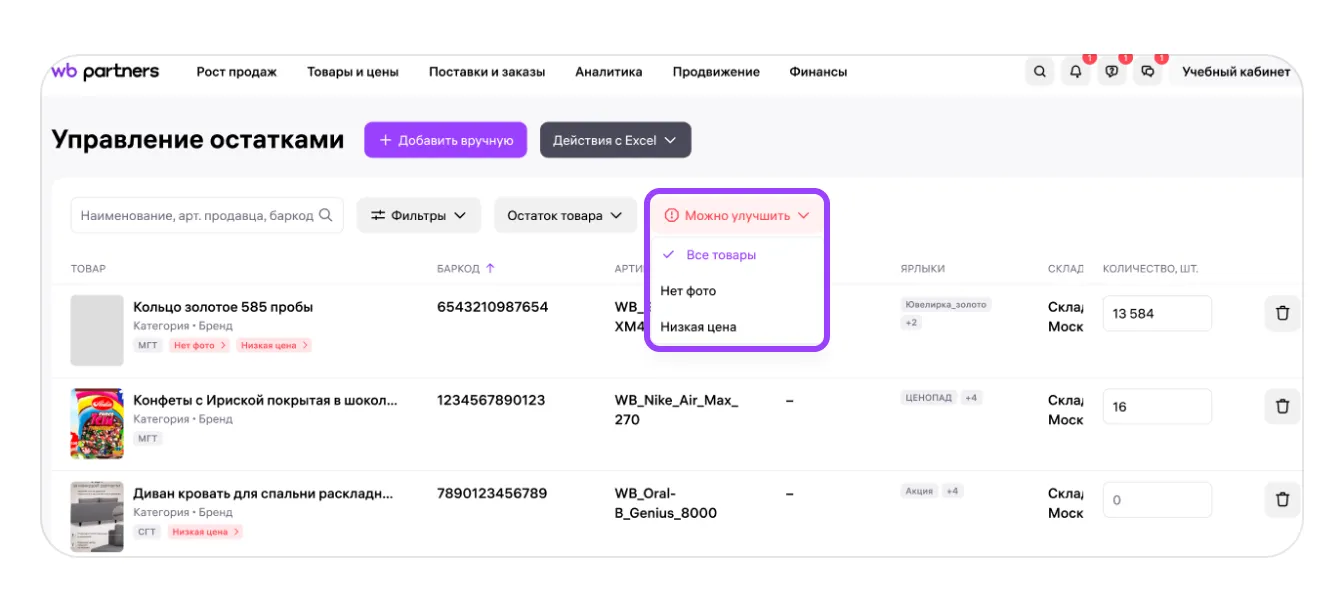Delete the Кольцо золотое 585 пробы row
Image resolution: width=1344 pixels, height=612 pixels.
pos(1282,313)
